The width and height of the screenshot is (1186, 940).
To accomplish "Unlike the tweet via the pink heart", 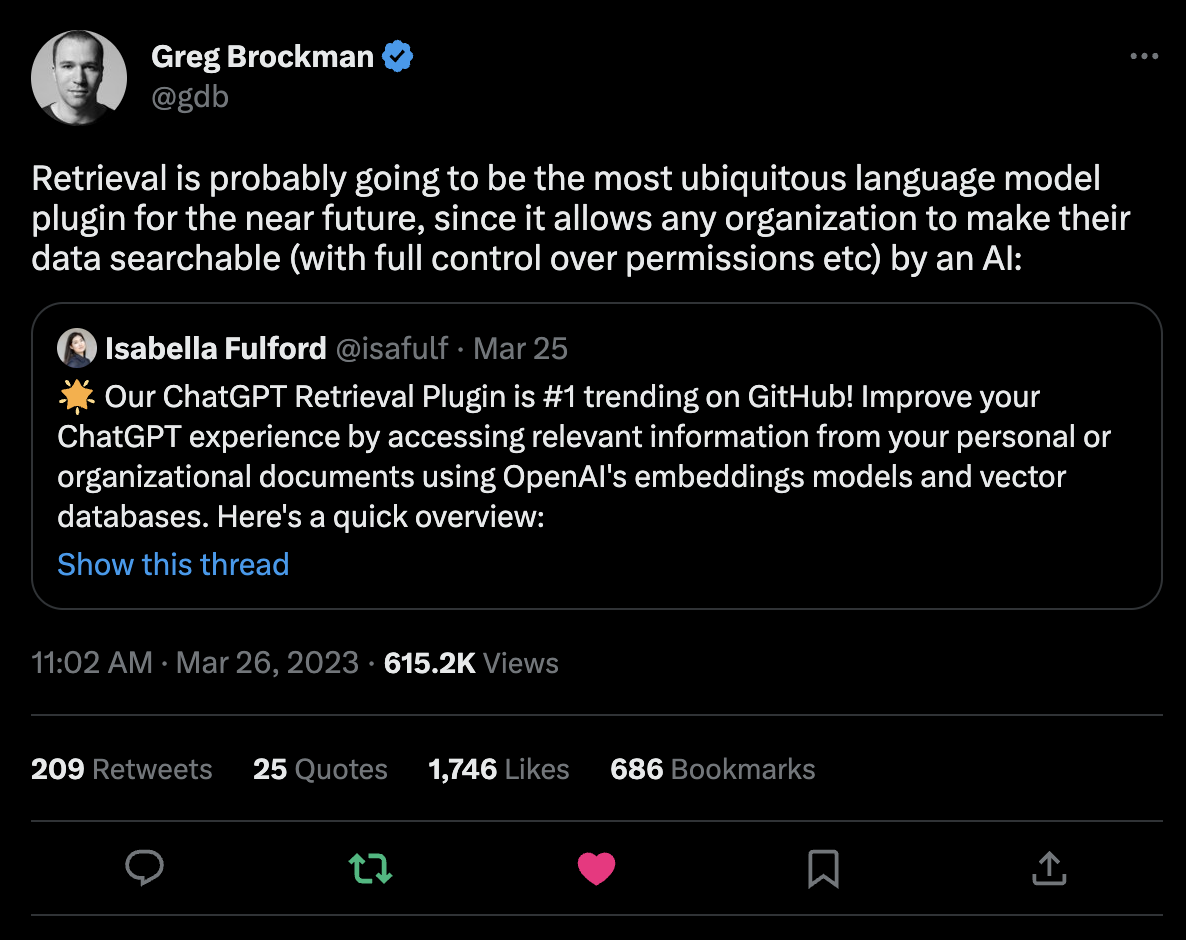I will point(596,868).
